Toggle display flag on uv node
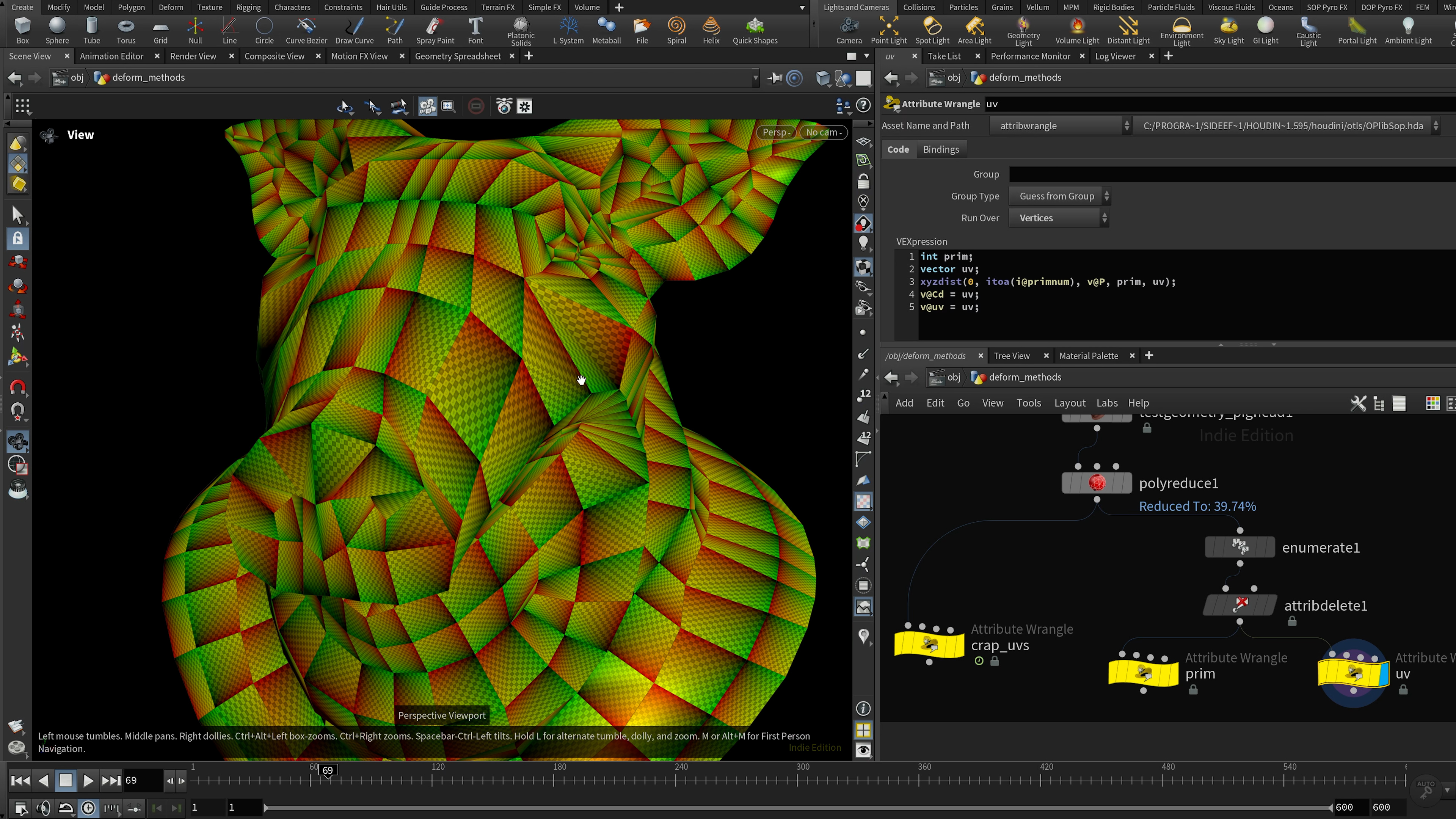The height and width of the screenshot is (819, 1456). click(x=1383, y=674)
